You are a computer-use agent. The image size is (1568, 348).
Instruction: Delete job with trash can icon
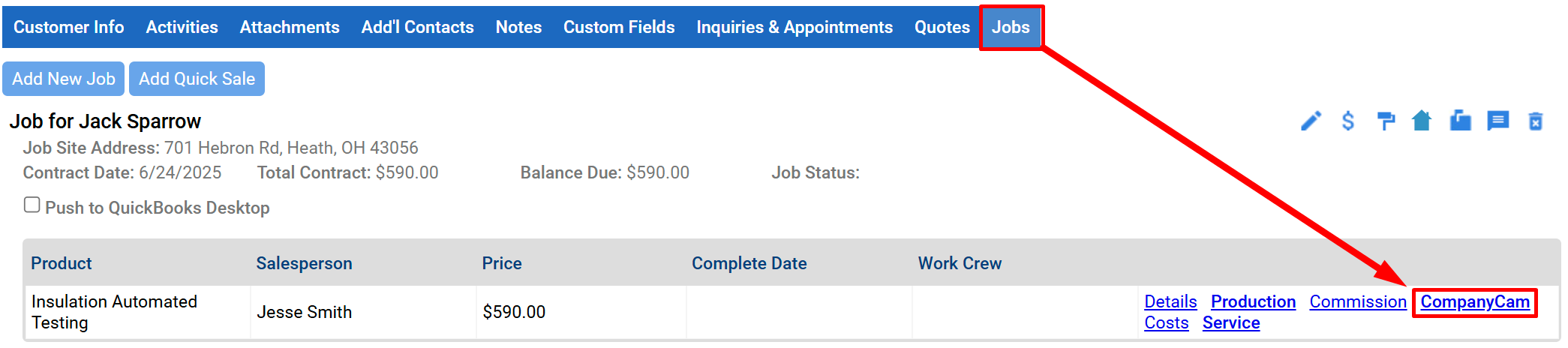[x=1536, y=121]
